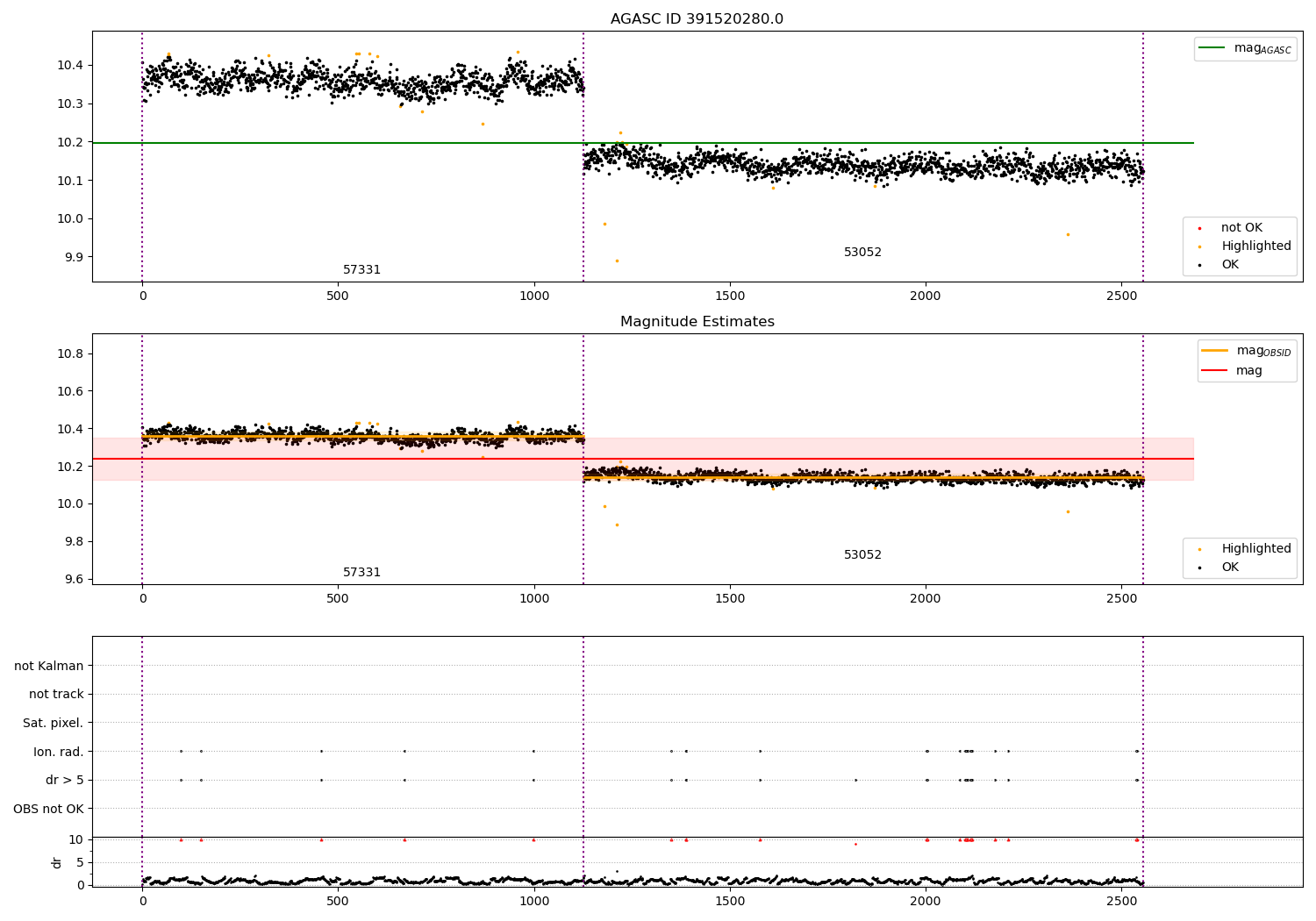Click the 10.8 y-tick in middle plot
Screen dimensions: 1316x921
pos(70,354)
